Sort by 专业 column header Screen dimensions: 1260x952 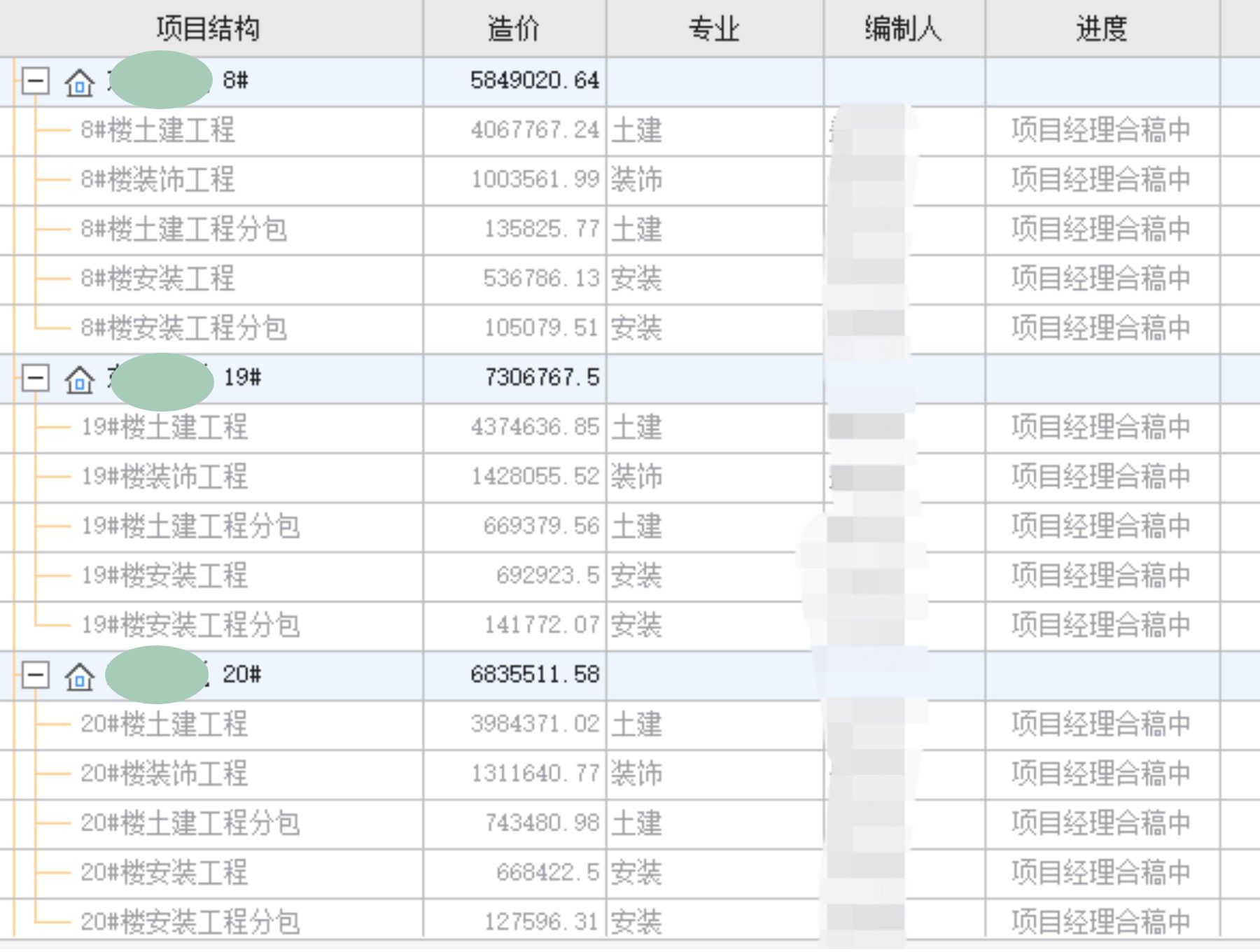coord(715,29)
